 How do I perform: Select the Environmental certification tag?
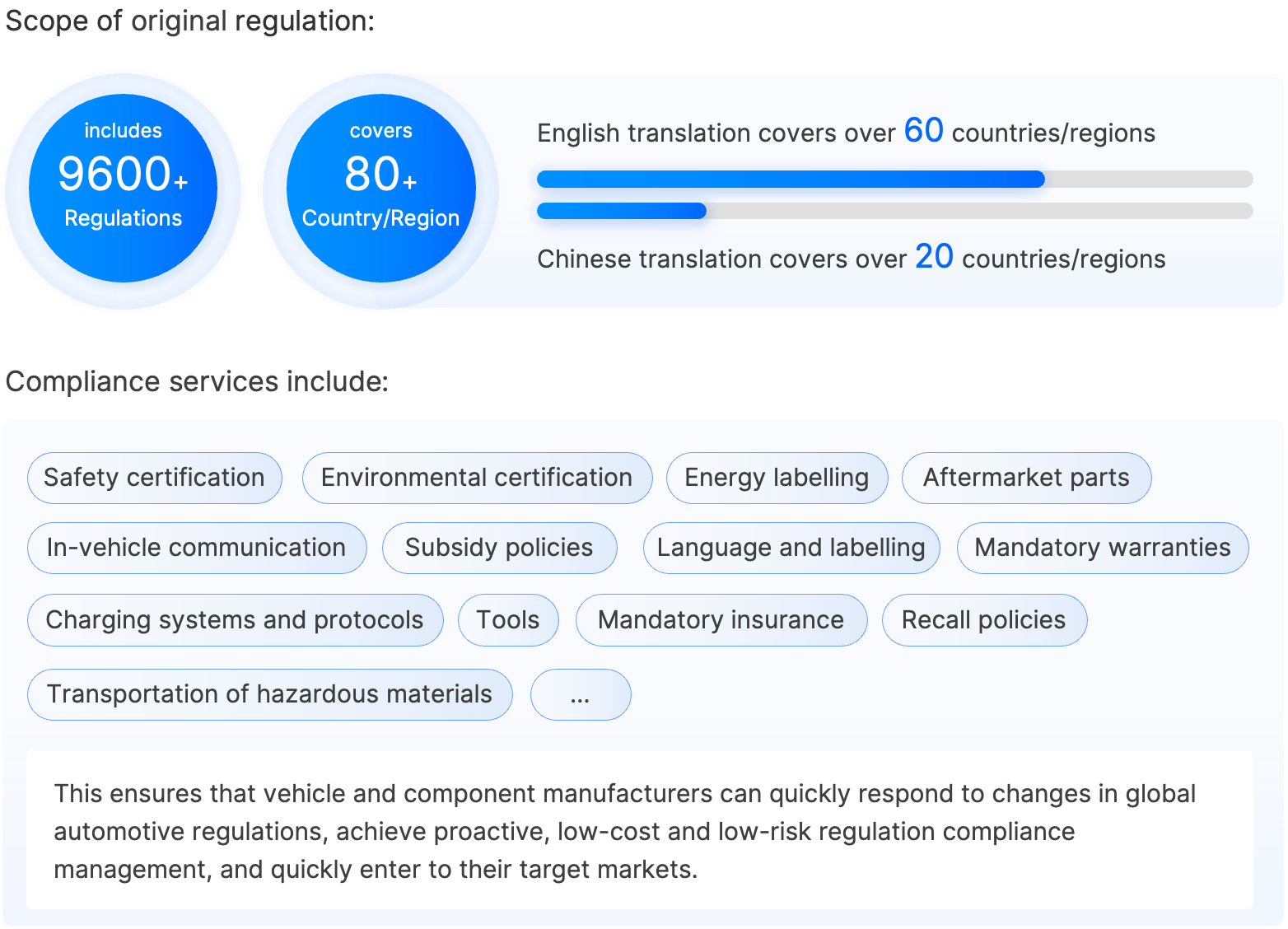pos(476,478)
